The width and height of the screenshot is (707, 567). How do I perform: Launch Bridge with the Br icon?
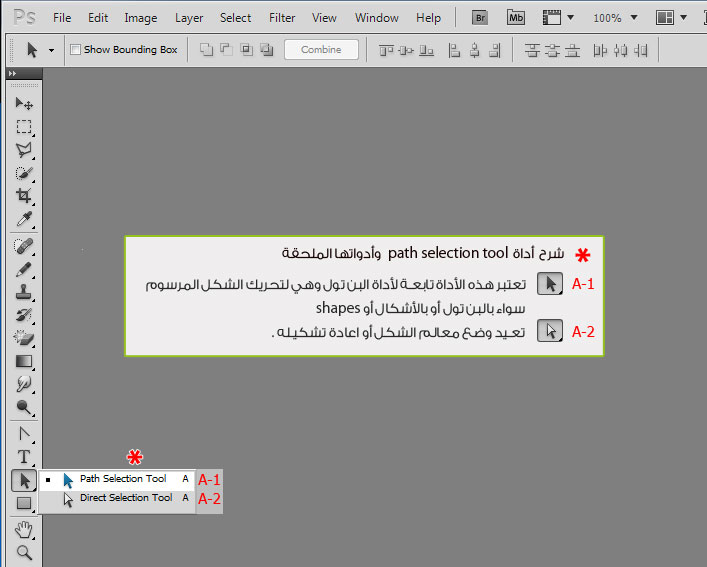click(x=480, y=18)
